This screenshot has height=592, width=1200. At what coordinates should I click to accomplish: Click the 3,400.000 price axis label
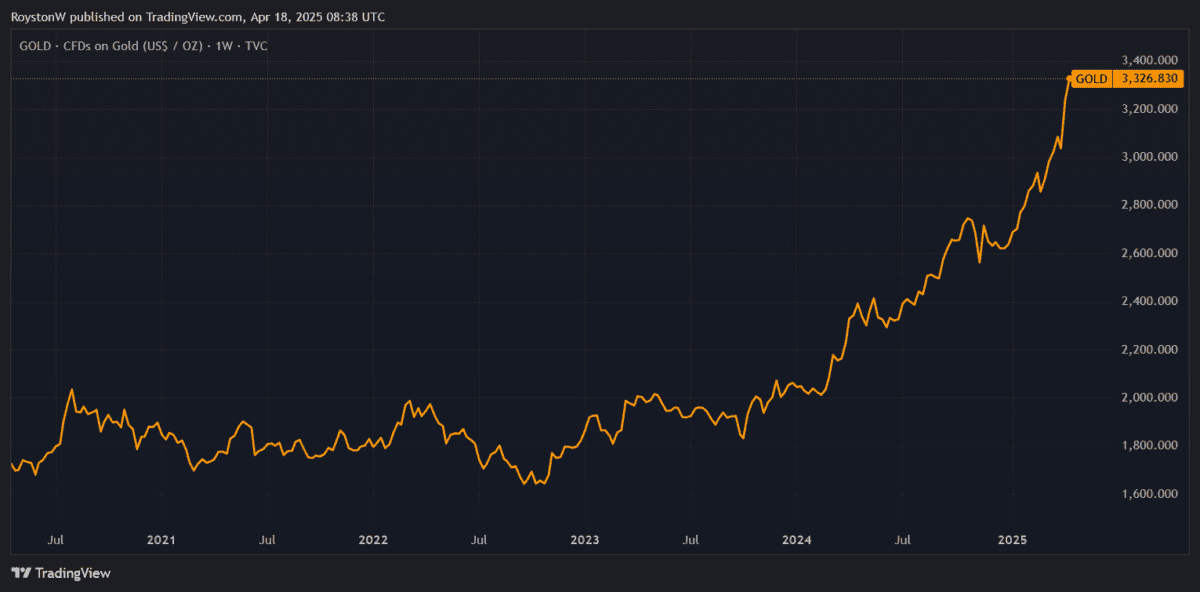tap(1150, 60)
